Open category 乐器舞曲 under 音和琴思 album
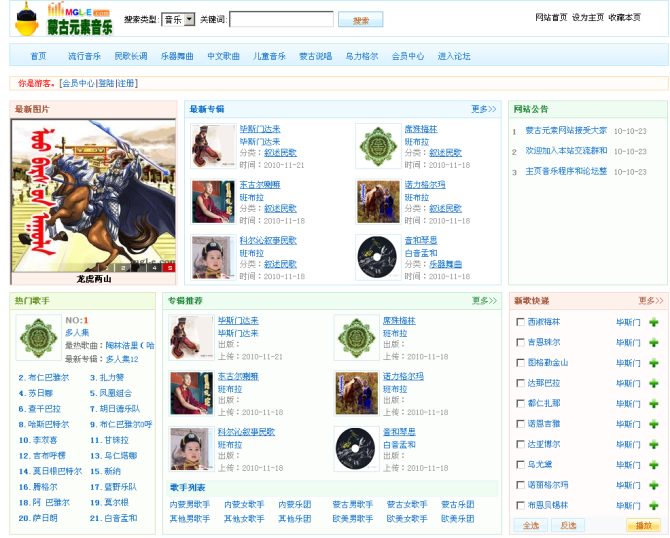Screen dimensions: 670x538 [x=446, y=264]
